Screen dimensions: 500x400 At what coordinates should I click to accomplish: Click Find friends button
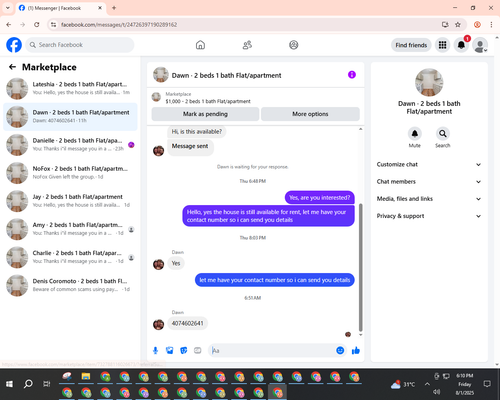pyautogui.click(x=411, y=45)
